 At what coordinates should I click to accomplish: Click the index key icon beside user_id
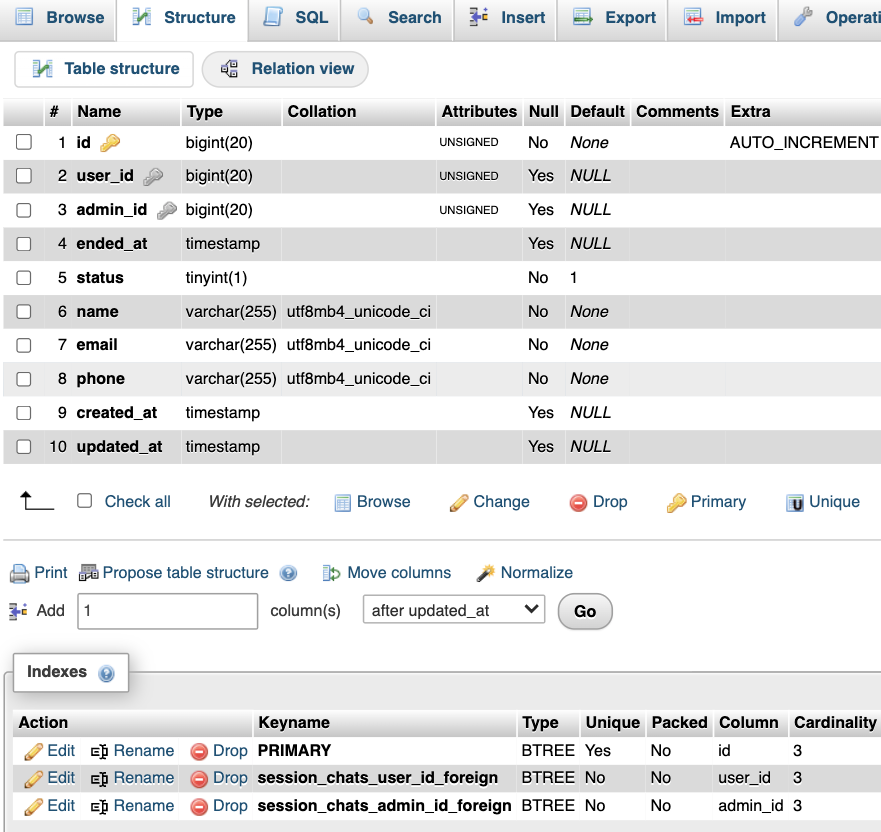point(153,177)
